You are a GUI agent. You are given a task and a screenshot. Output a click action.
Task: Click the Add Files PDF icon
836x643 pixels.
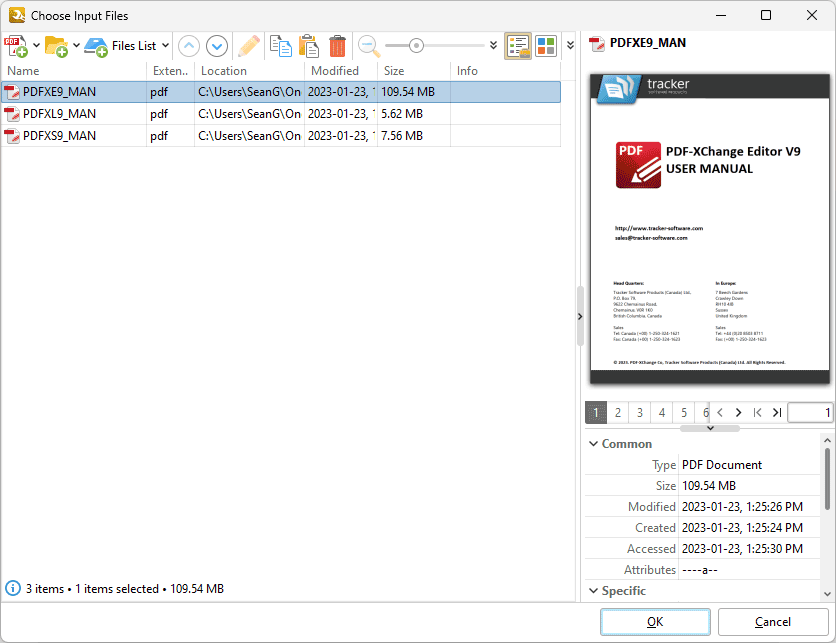16,46
